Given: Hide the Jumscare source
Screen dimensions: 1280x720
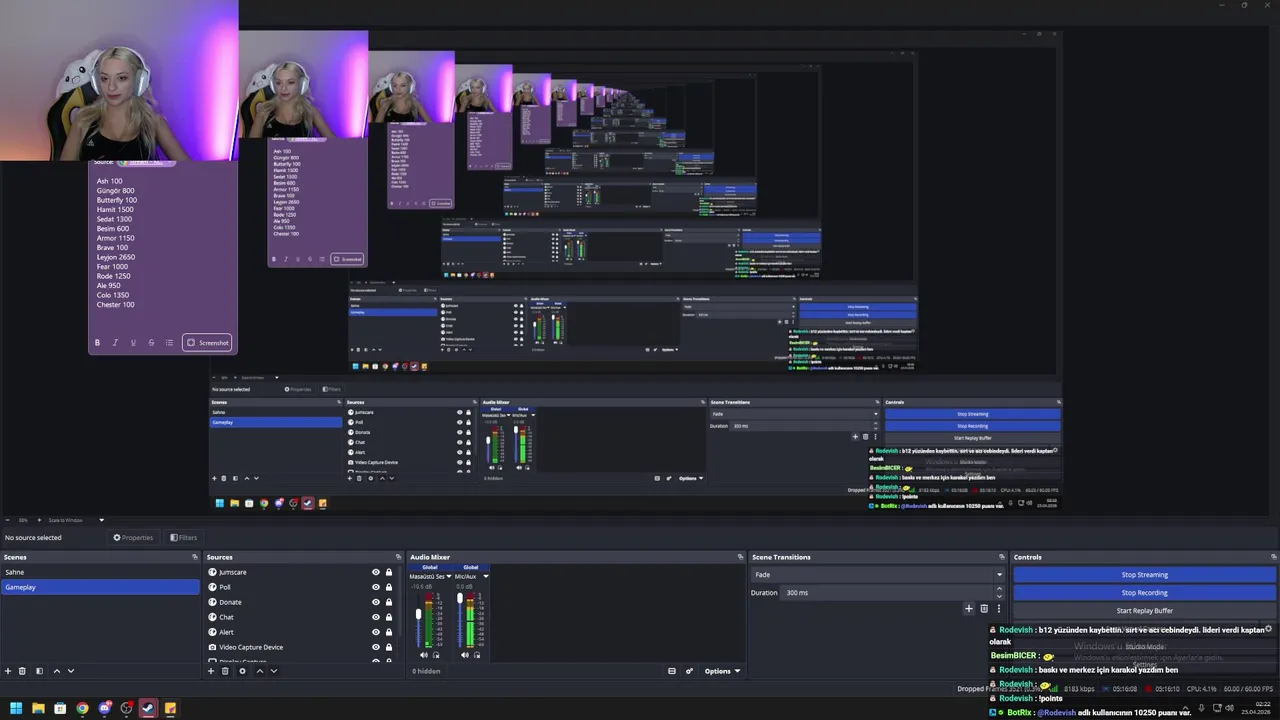Looking at the screenshot, I should [x=376, y=572].
